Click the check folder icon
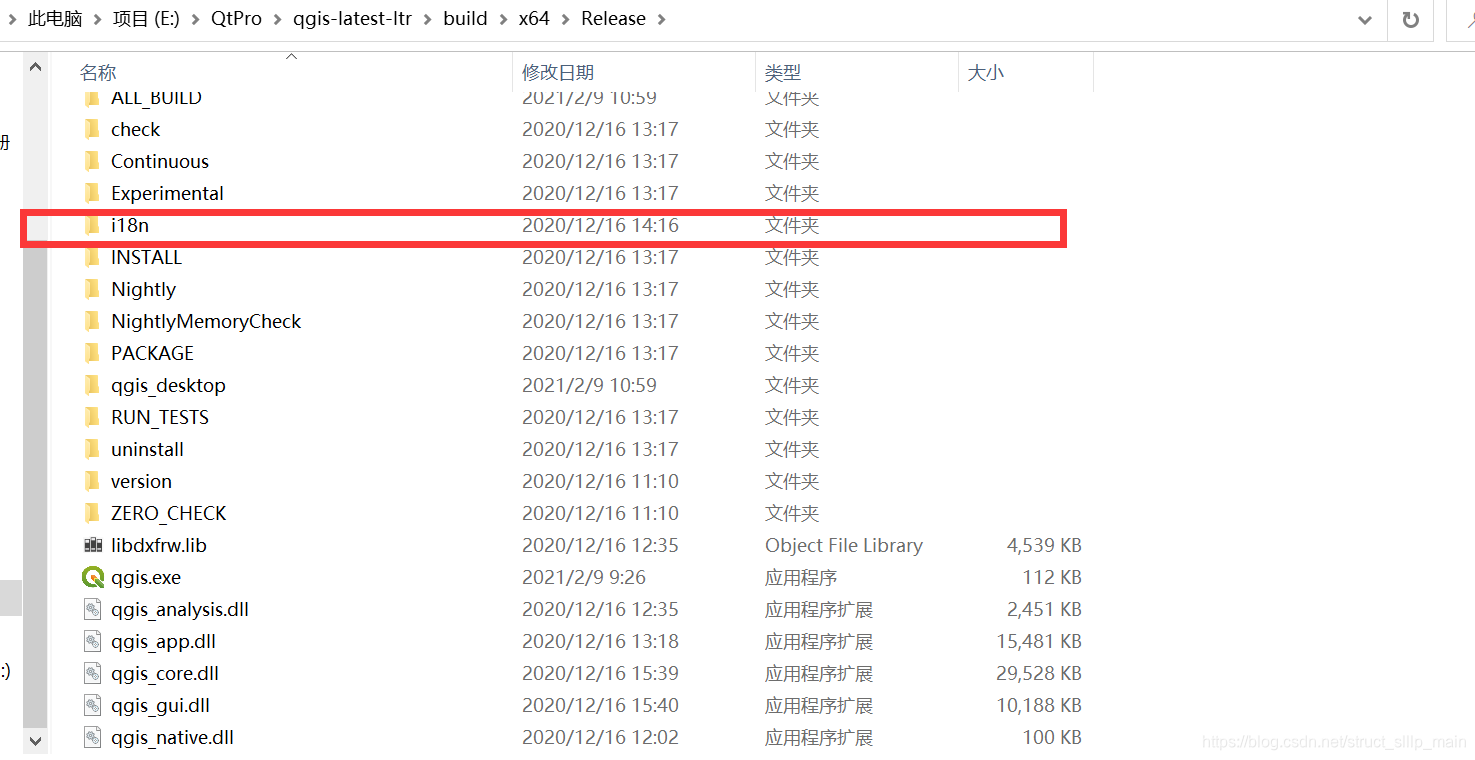Screen dimensions: 1475x760 [92, 129]
